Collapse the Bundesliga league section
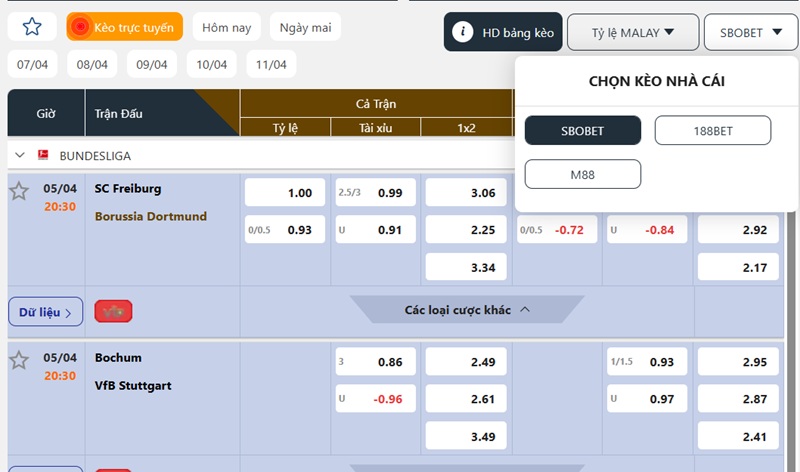 click(20, 155)
